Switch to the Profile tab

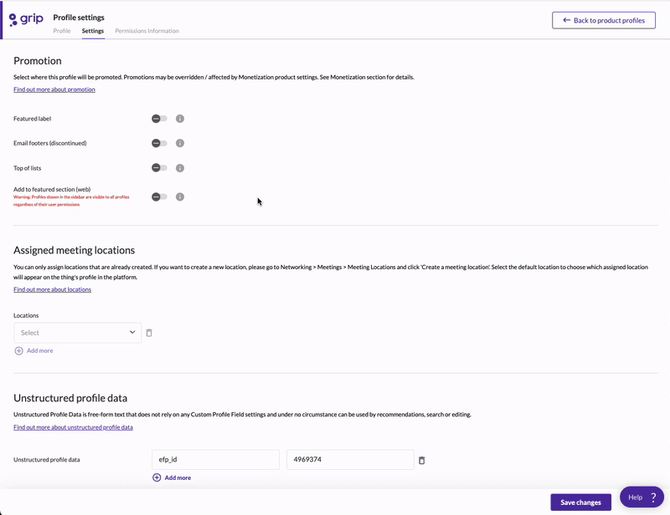coord(62,31)
